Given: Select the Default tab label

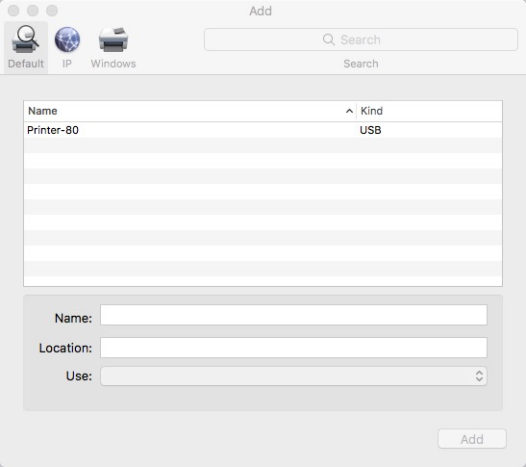Looking at the screenshot, I should click(x=26, y=63).
